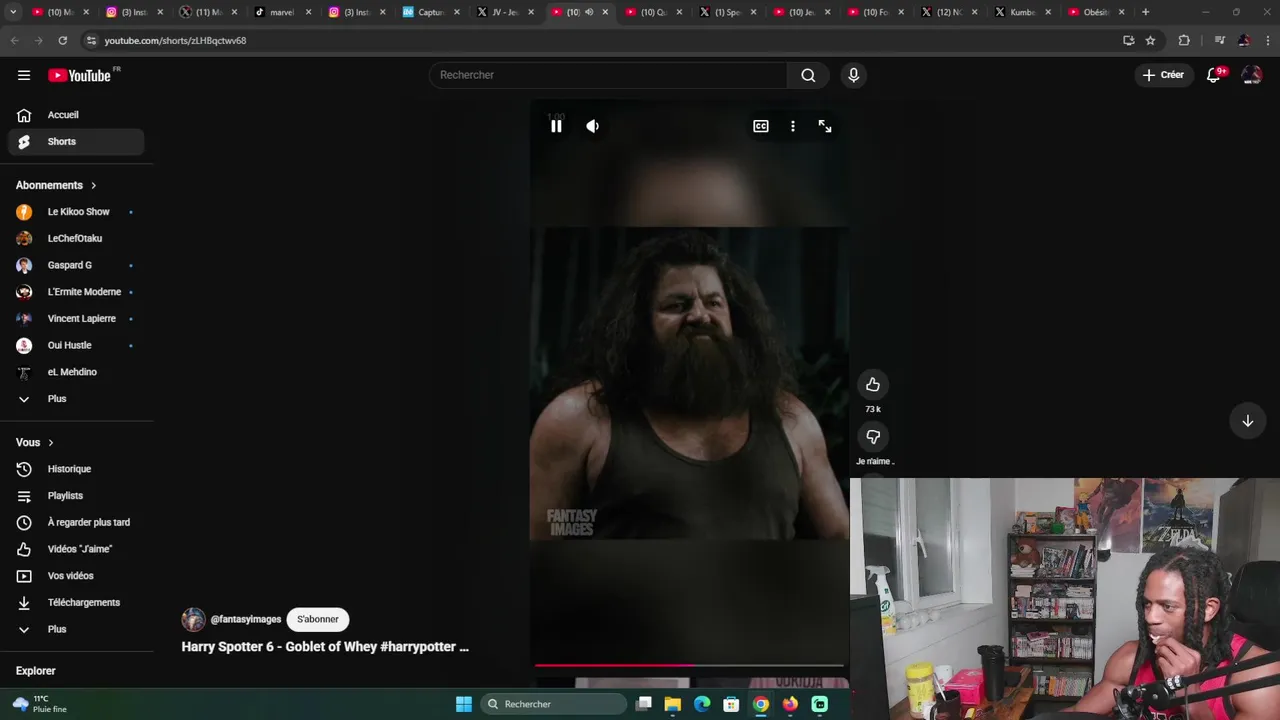The height and width of the screenshot is (720, 1280).
Task: Mute the playing tab's audio icon
Action: 589,12
